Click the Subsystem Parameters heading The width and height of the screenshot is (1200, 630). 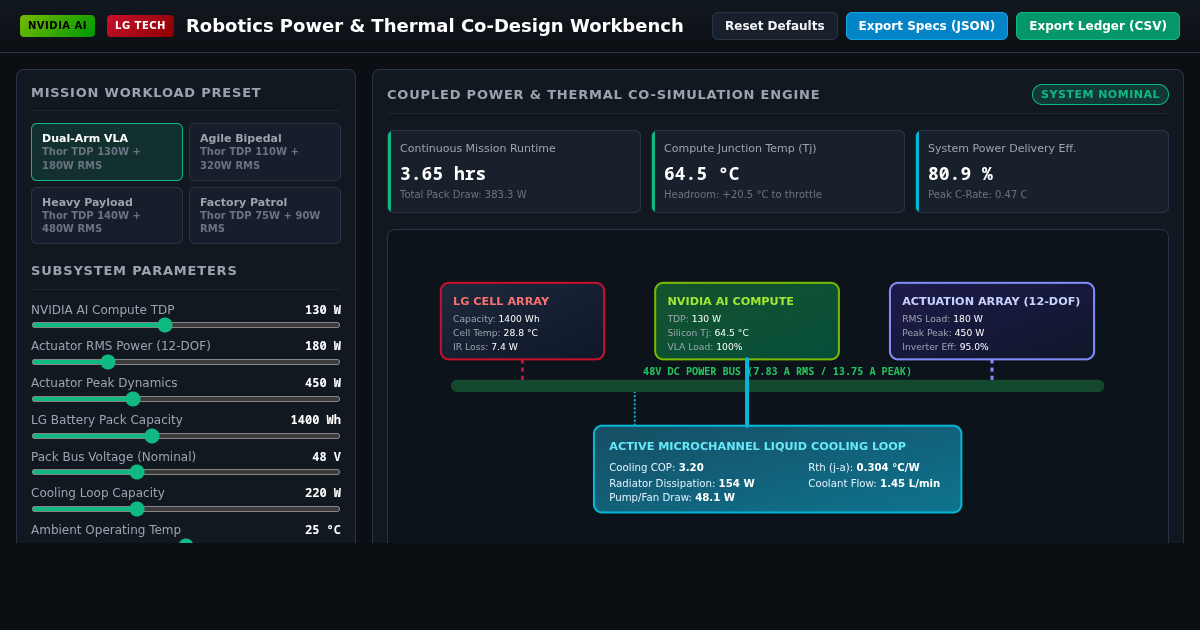click(134, 271)
